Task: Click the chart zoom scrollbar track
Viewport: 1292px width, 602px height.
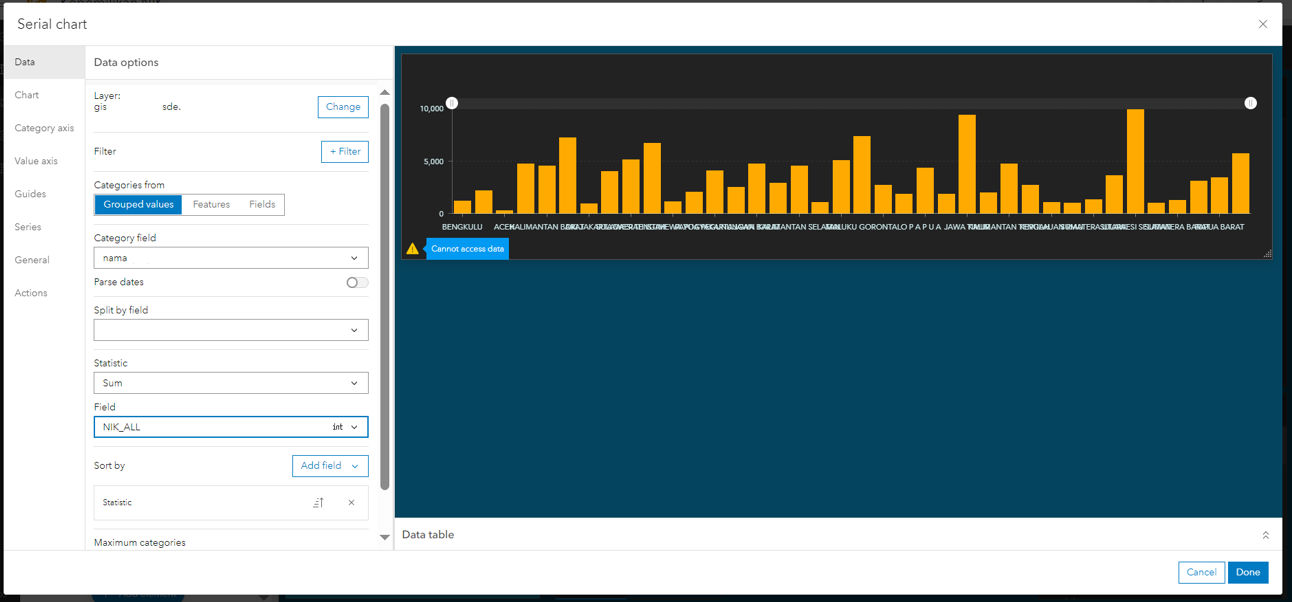Action: [851, 103]
